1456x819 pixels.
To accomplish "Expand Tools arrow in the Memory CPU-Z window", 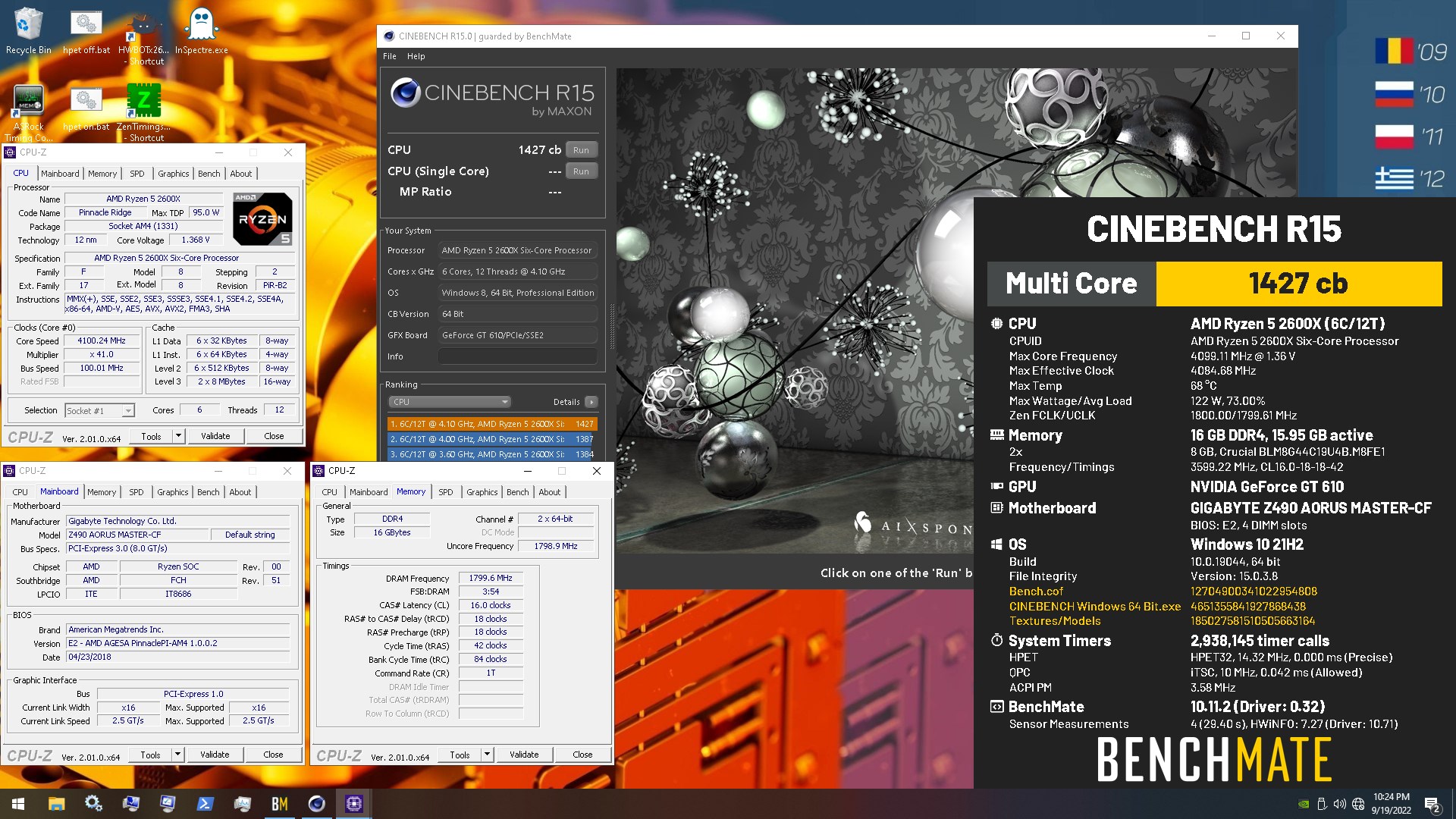I will (x=487, y=755).
